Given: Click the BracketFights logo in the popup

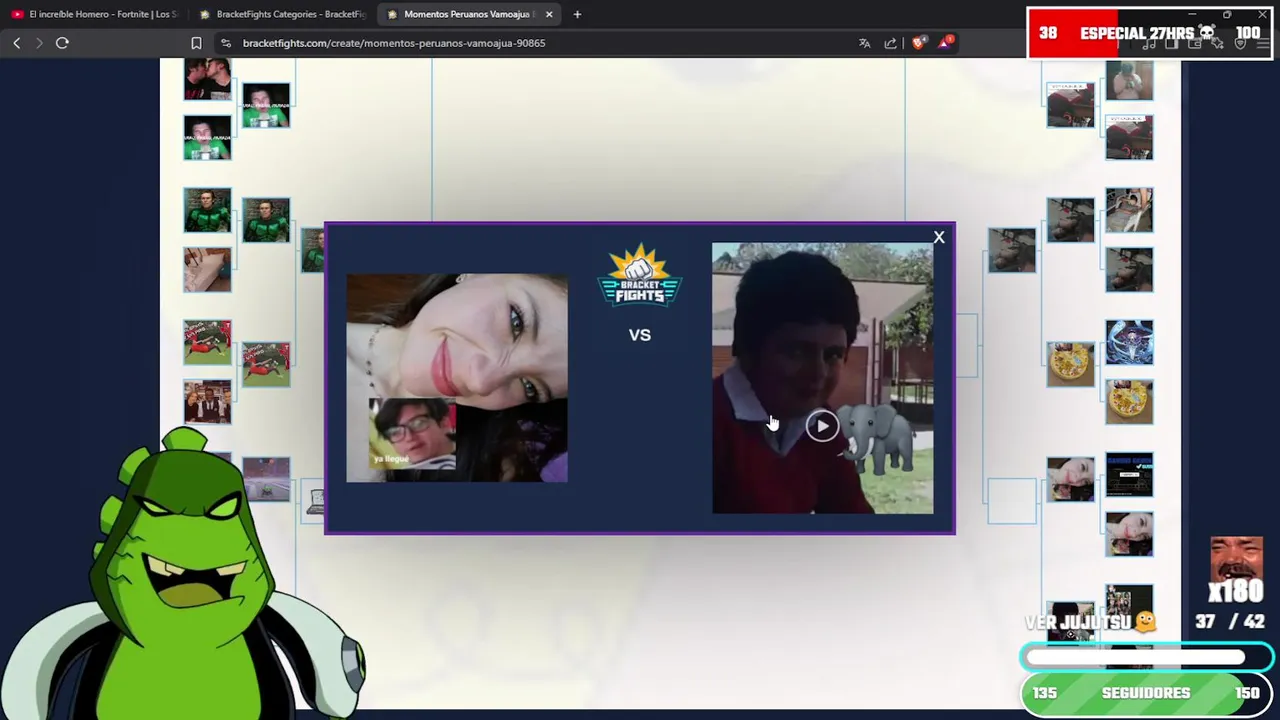Looking at the screenshot, I should [640, 275].
